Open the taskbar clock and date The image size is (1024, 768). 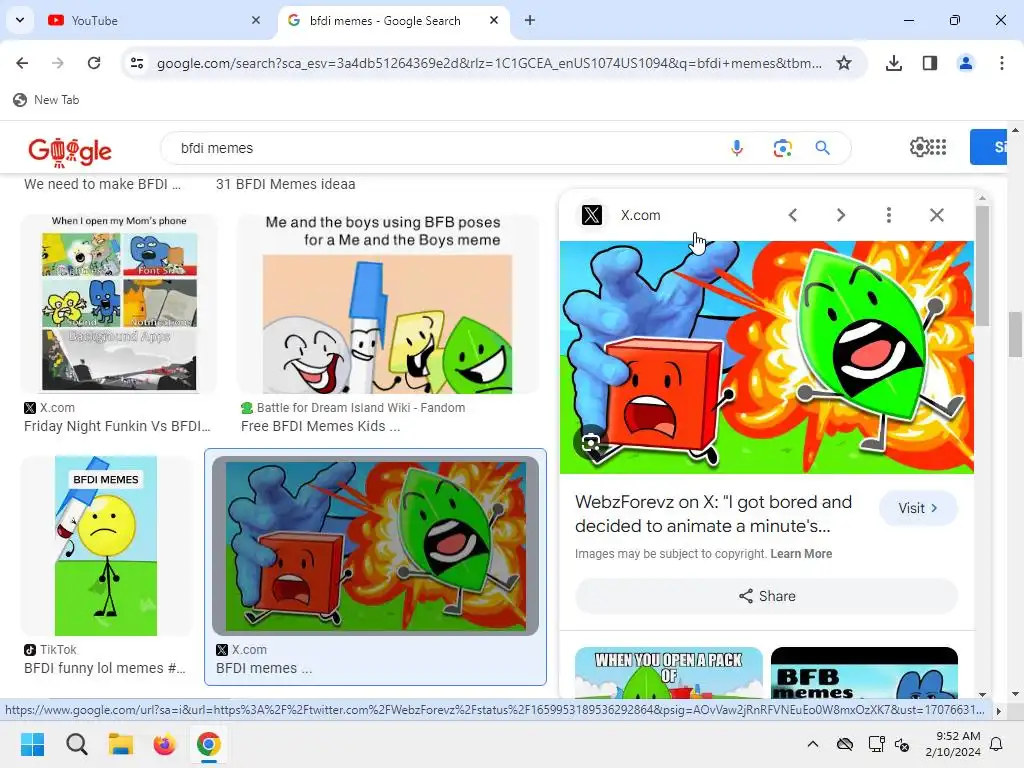point(953,744)
